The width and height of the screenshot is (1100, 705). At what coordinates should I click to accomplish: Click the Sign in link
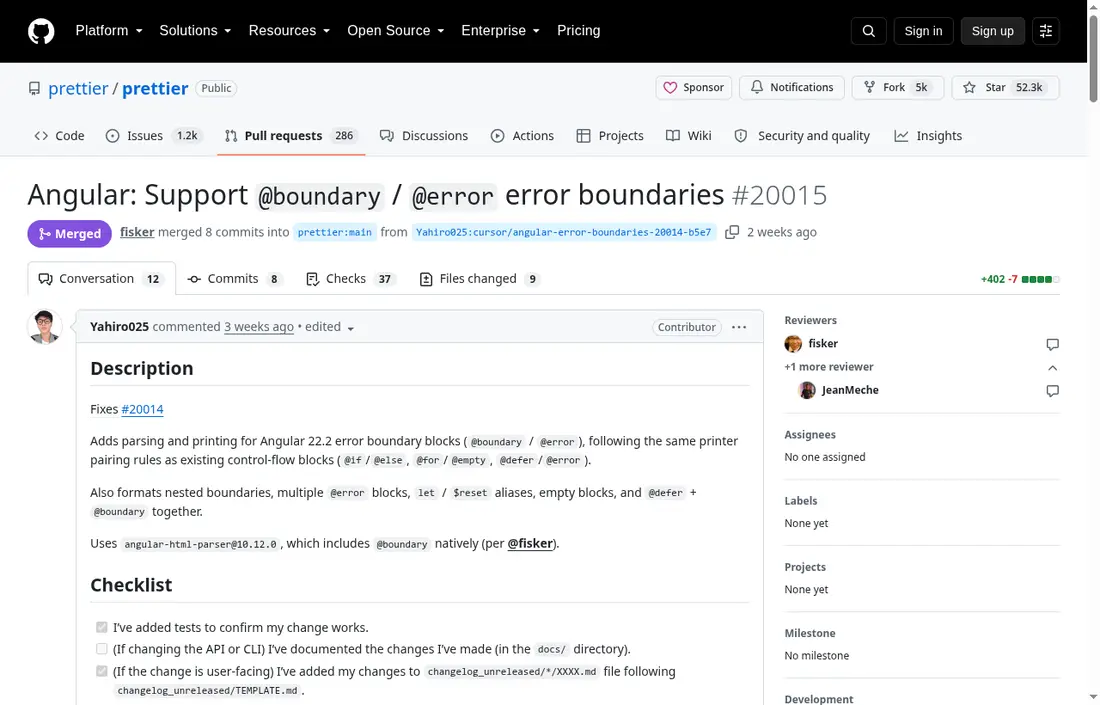click(923, 31)
